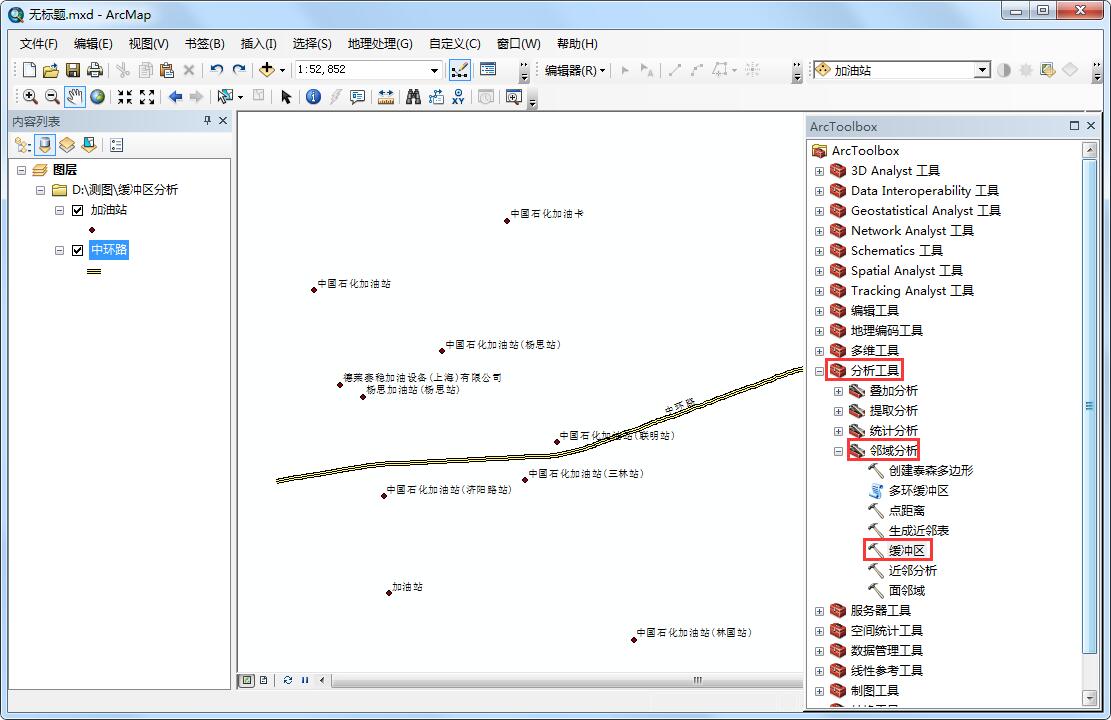Screen dimensions: 1111x720
Task: Click the Redo arrow icon
Action: point(239,69)
